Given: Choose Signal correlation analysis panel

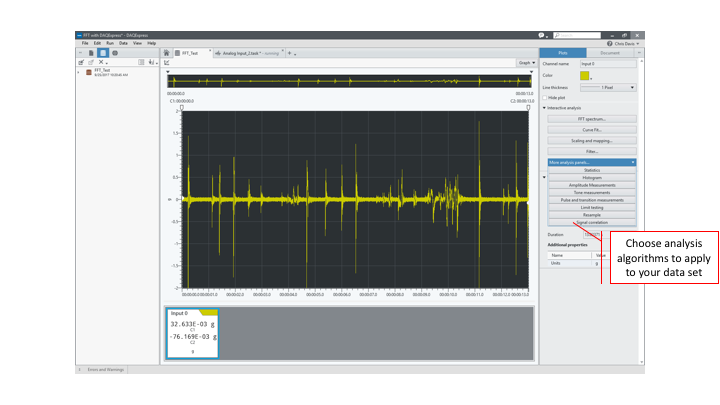Looking at the screenshot, I should (x=590, y=221).
